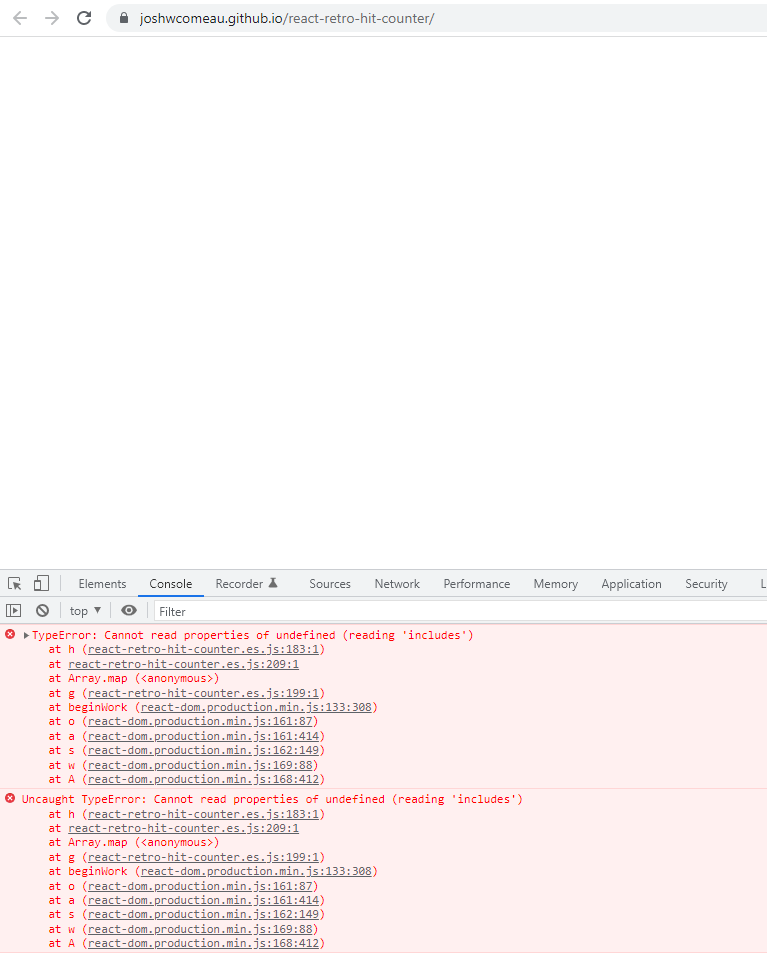Open 162:149 link in Uncaught error
The width and height of the screenshot is (767, 955).
[203, 914]
